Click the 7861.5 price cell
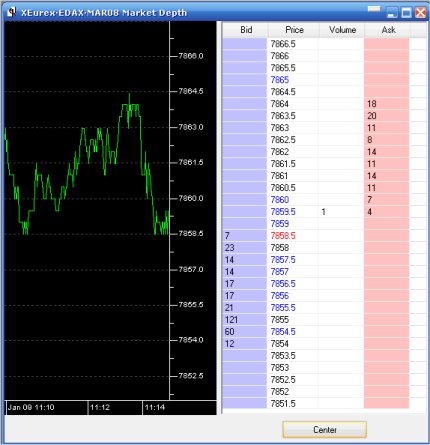Image resolution: width=430 pixels, height=445 pixels. pyautogui.click(x=292, y=164)
